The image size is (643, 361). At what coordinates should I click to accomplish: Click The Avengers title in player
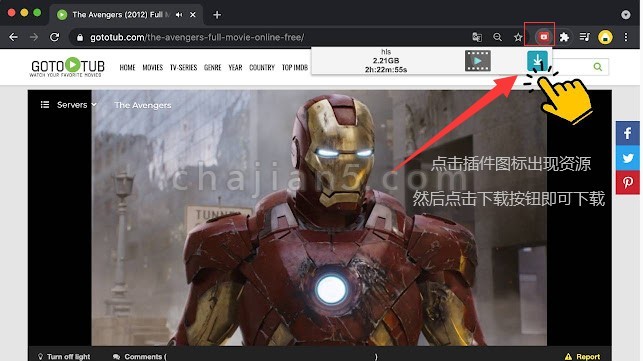(143, 105)
